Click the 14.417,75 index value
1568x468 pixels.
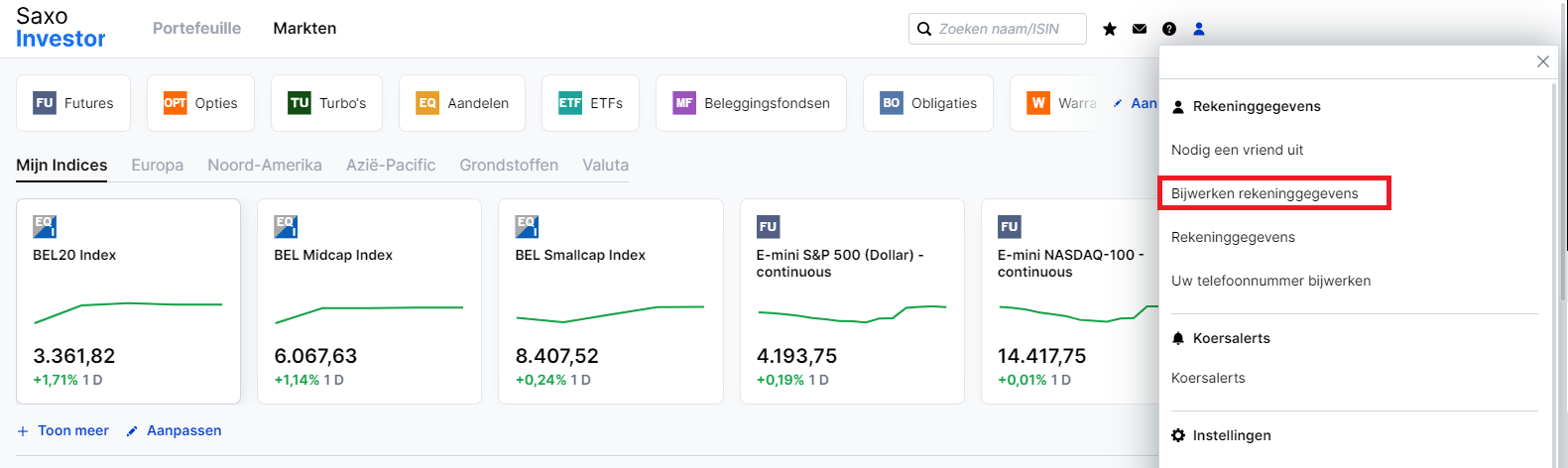point(1041,356)
